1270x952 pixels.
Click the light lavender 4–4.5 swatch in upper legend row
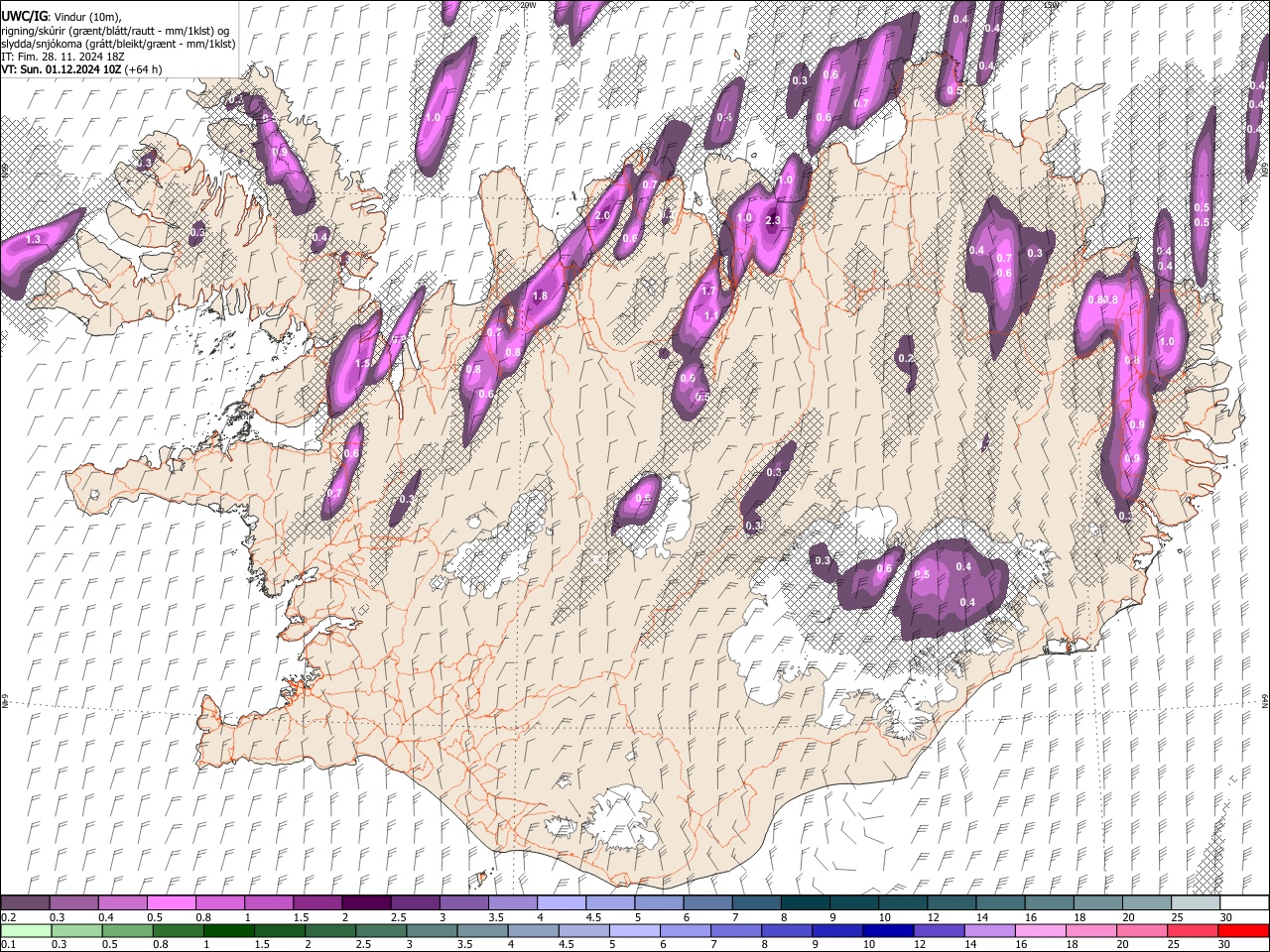click(561, 902)
